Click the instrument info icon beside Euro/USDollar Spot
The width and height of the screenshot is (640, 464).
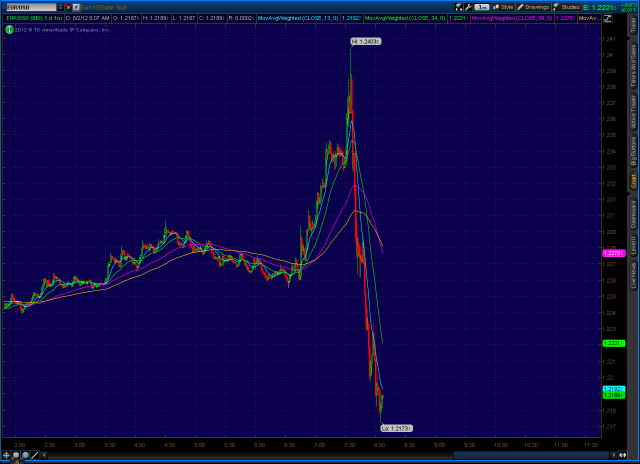[76, 7]
